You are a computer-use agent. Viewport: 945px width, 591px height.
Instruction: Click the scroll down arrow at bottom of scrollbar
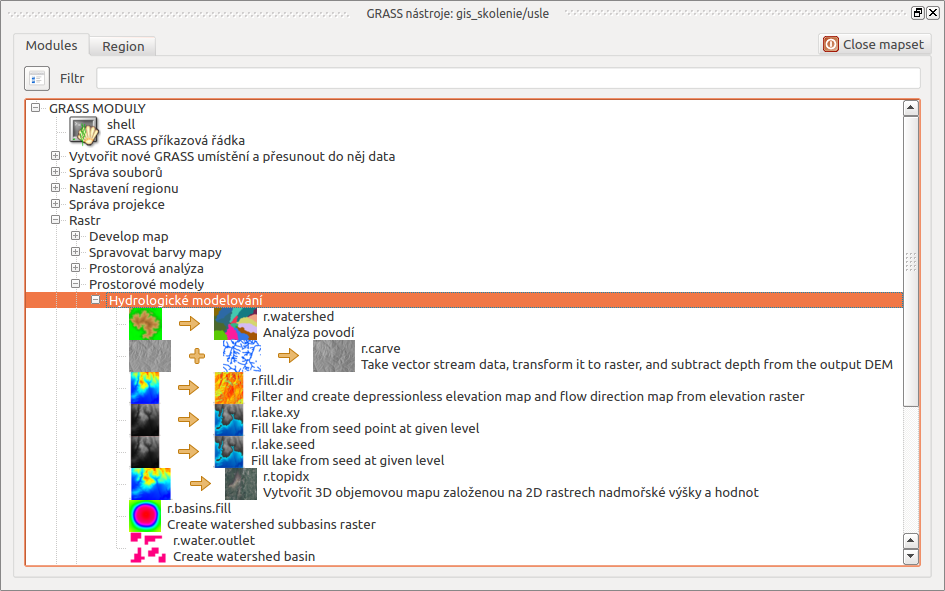[x=911, y=556]
